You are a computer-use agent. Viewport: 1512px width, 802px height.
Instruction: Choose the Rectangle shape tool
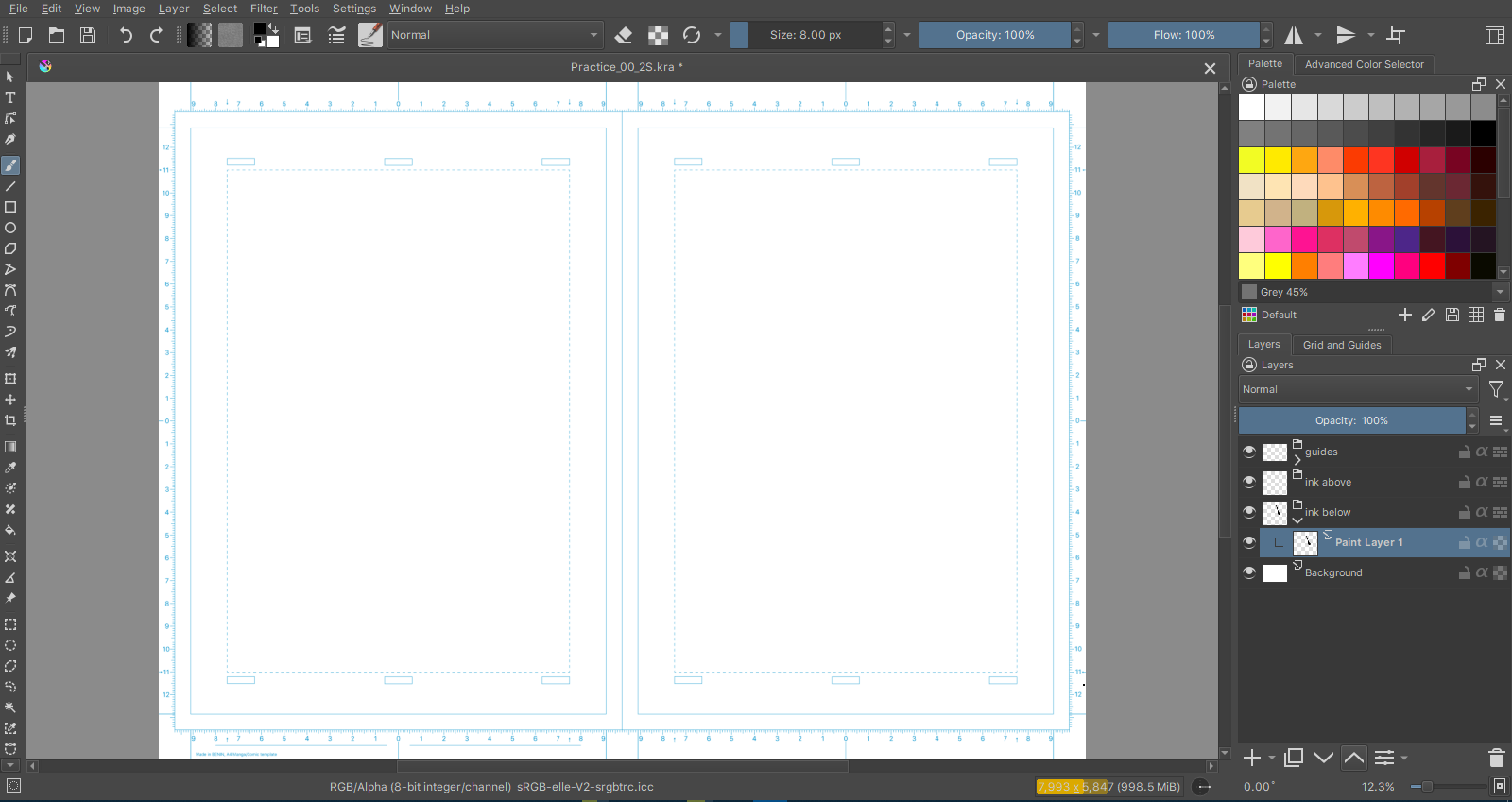pyautogui.click(x=10, y=207)
